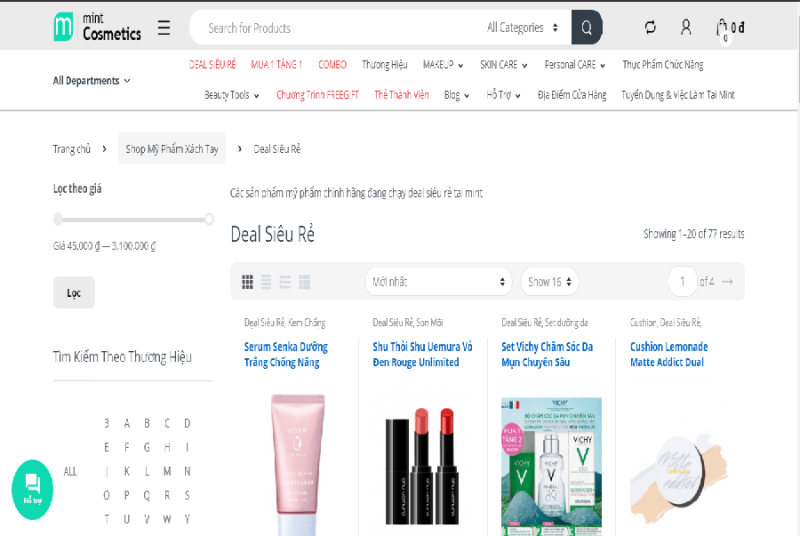The image size is (800, 536).
Task: Click breadcrumb arrow after Trang chủ
Action: click(105, 149)
